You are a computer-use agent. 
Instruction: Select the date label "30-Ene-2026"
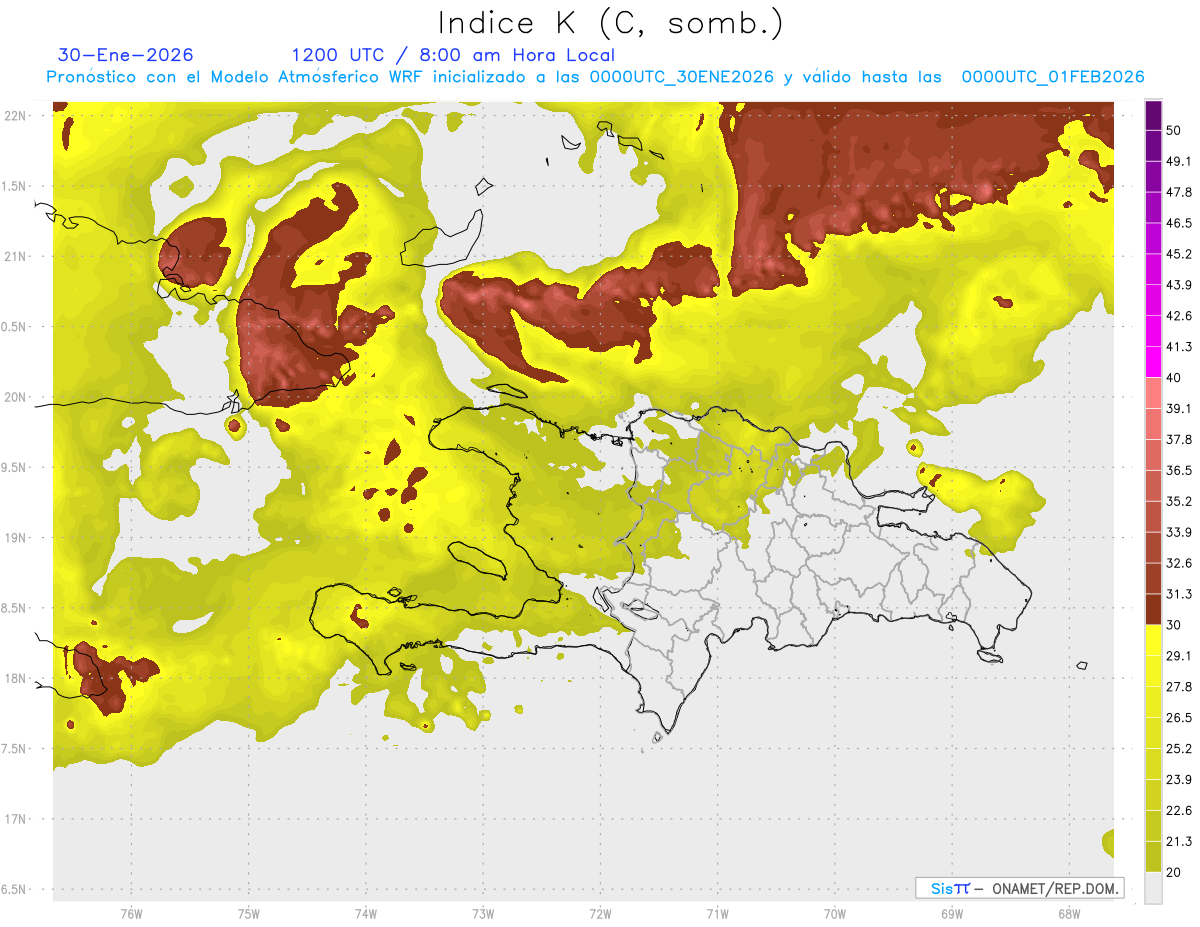tap(126, 55)
